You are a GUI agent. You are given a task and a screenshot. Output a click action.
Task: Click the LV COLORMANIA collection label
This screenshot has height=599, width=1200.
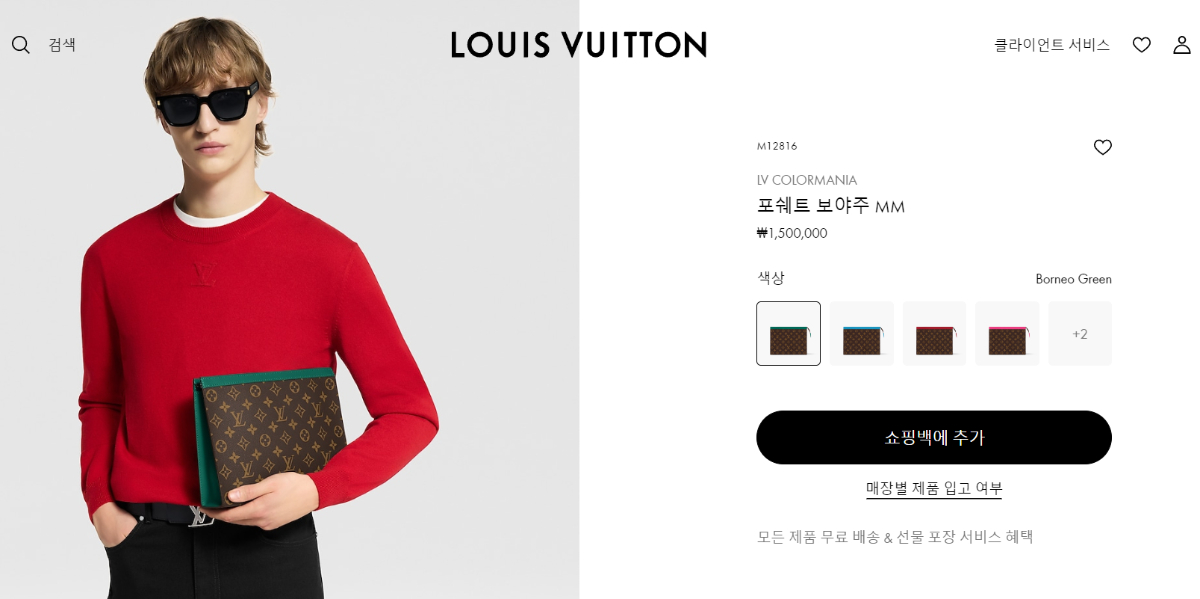(x=807, y=180)
